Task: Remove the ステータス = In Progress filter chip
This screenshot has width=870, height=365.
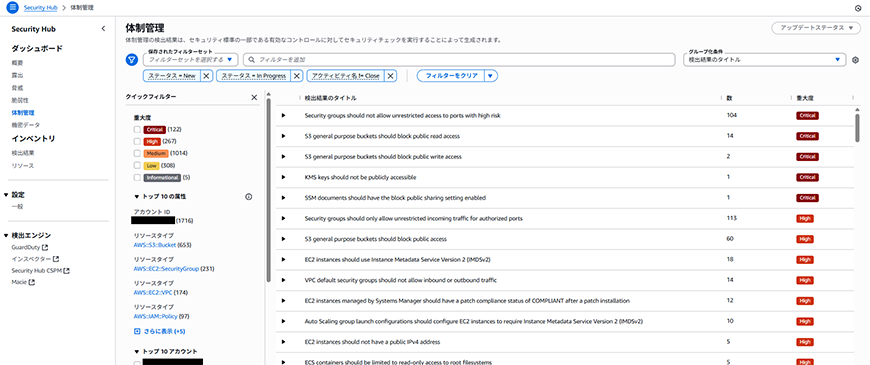Action: 297,75
